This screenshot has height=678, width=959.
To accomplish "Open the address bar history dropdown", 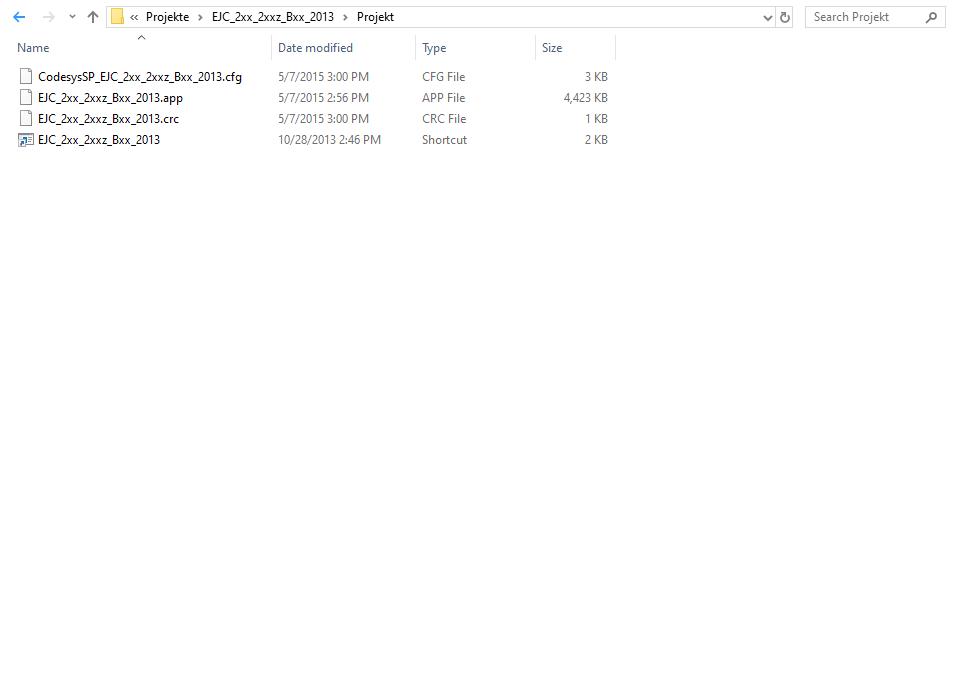I will click(x=768, y=18).
